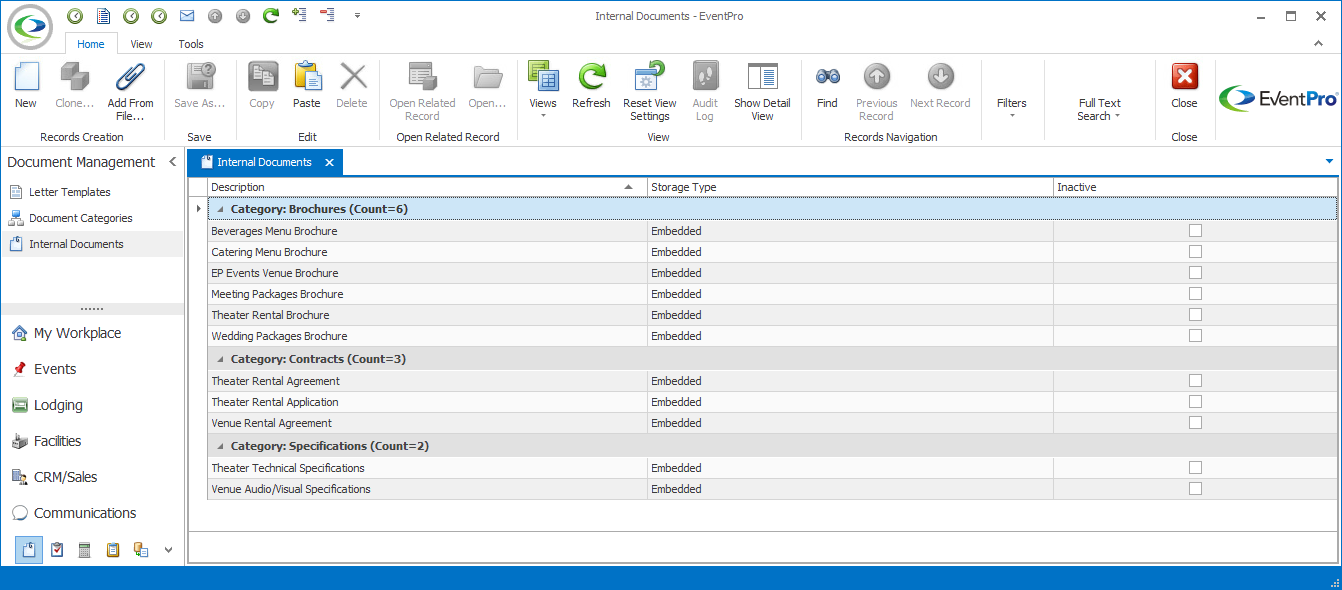Collapse the Category: Specifications group
Viewport: 1342px width, 590px height.
(220, 445)
